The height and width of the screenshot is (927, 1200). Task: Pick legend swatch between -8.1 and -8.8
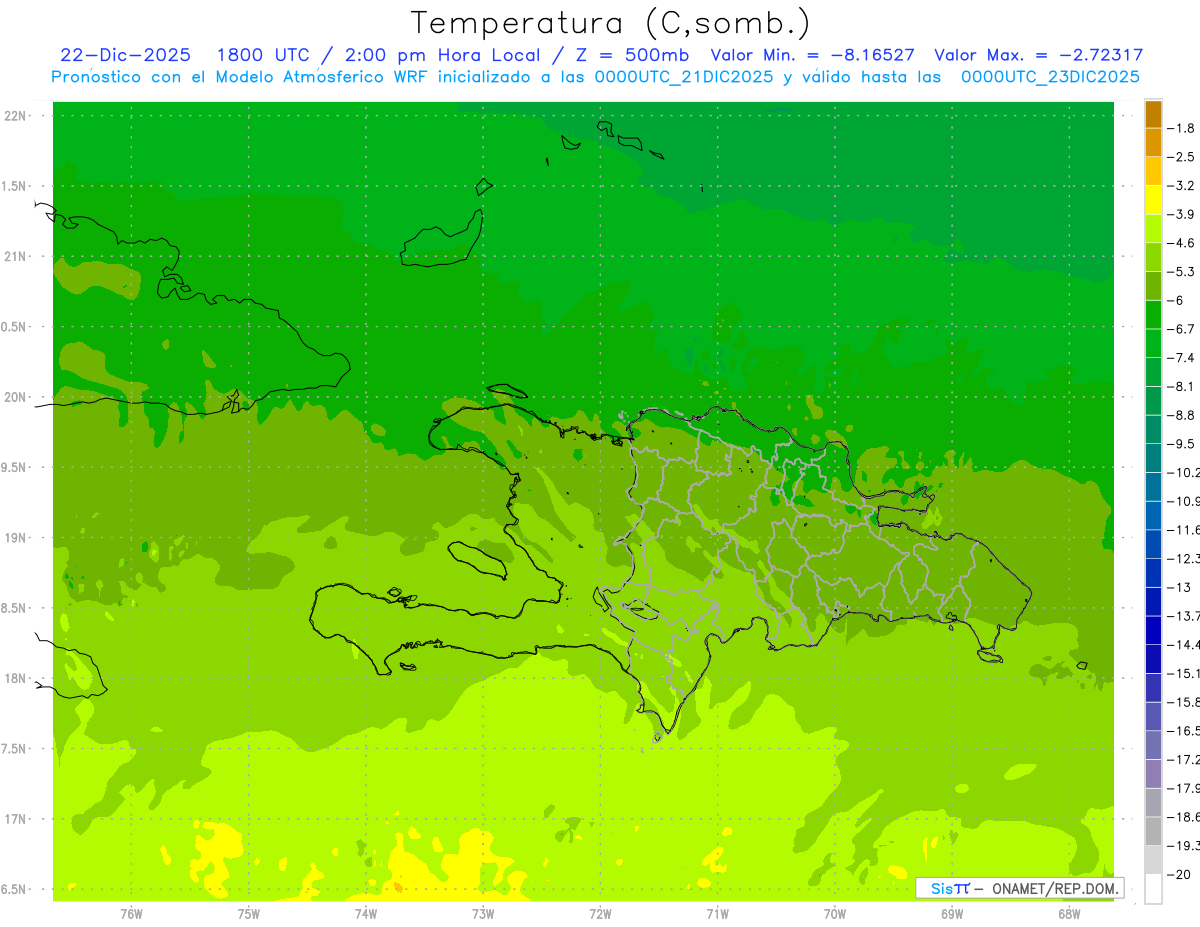pos(1153,401)
